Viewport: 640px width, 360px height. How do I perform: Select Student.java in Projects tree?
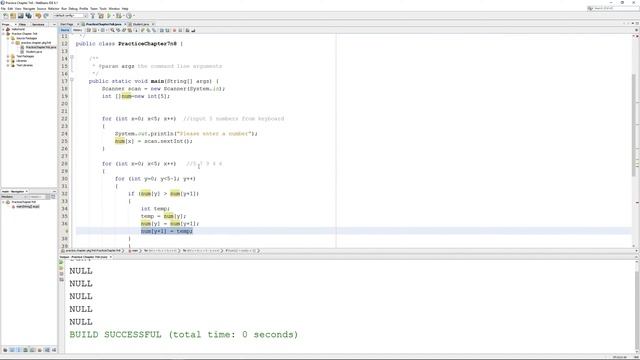click(x=34, y=52)
